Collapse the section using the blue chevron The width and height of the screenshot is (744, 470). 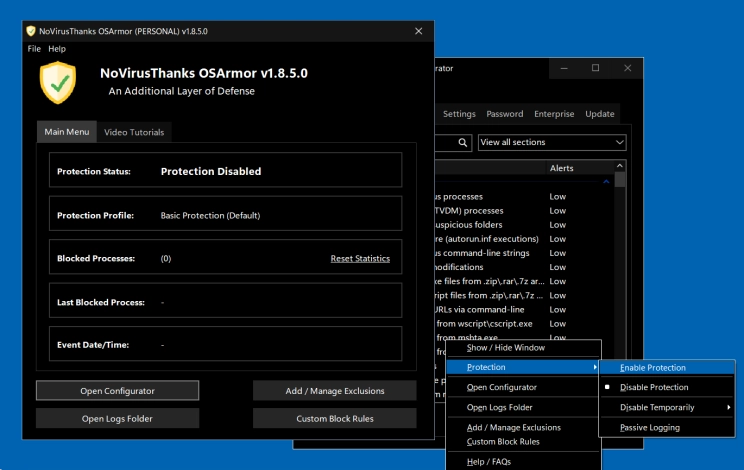point(606,182)
